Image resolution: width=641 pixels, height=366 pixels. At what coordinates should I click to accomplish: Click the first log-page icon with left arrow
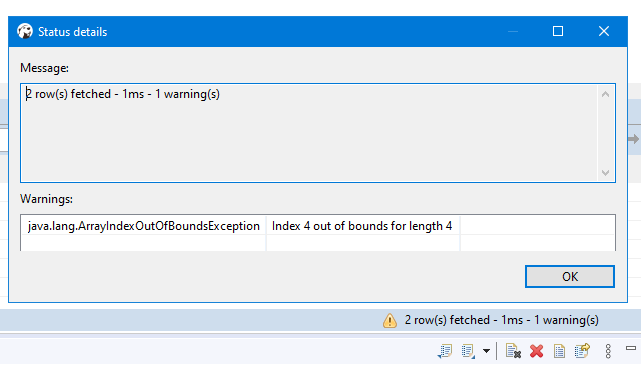point(445,351)
